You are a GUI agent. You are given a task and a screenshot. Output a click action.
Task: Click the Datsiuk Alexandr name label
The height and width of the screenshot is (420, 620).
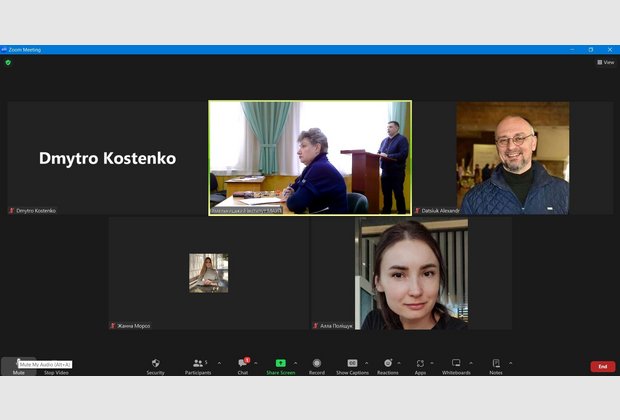tap(440, 211)
